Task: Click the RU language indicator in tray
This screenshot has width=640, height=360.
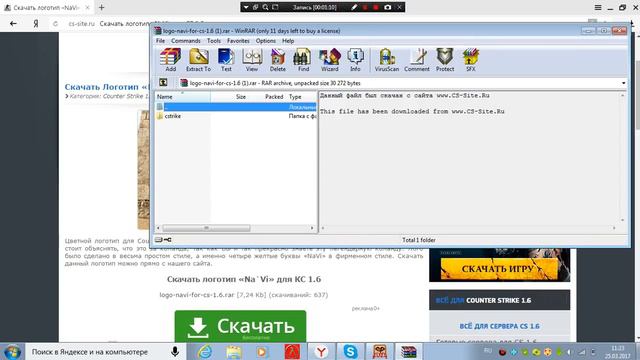Action: pos(488,351)
